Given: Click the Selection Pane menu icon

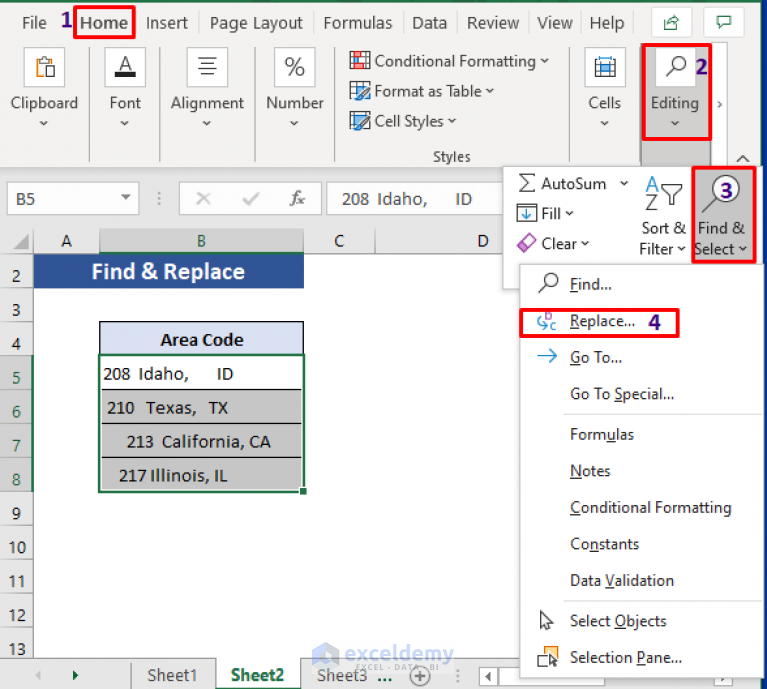Looking at the screenshot, I should click(547, 657).
